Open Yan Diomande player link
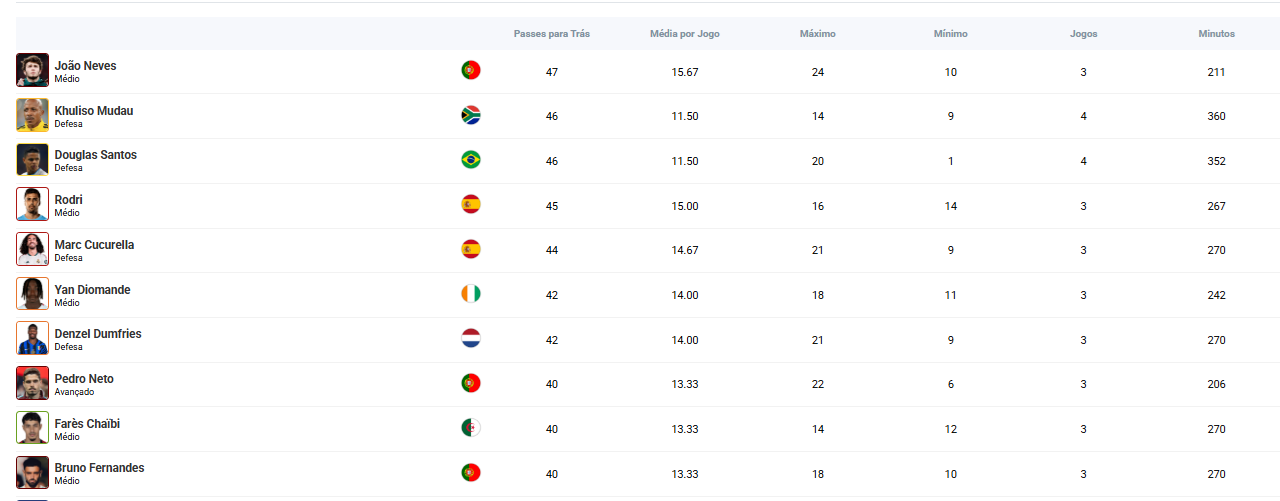 (92, 290)
